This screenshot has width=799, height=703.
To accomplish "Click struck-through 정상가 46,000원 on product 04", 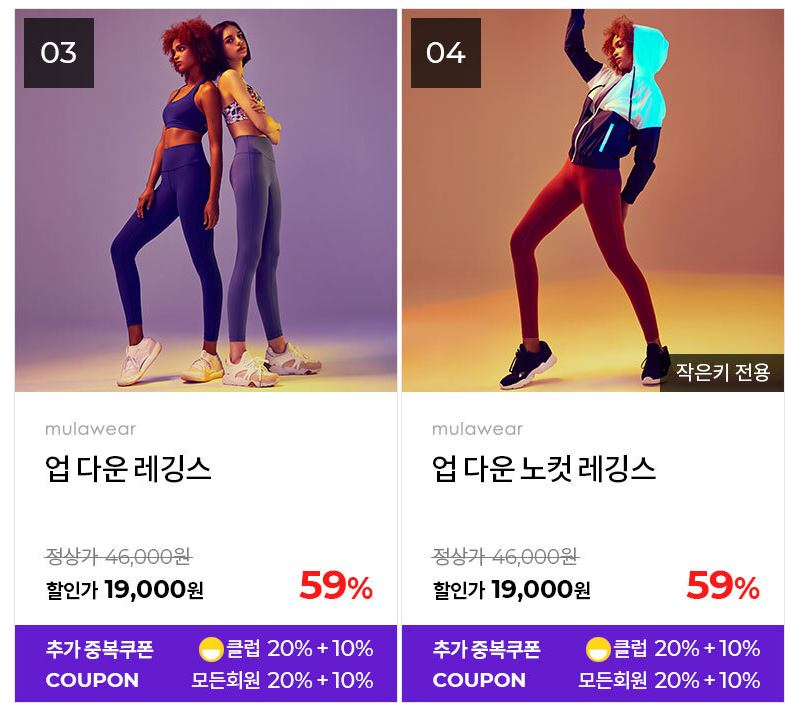I will coord(505,556).
